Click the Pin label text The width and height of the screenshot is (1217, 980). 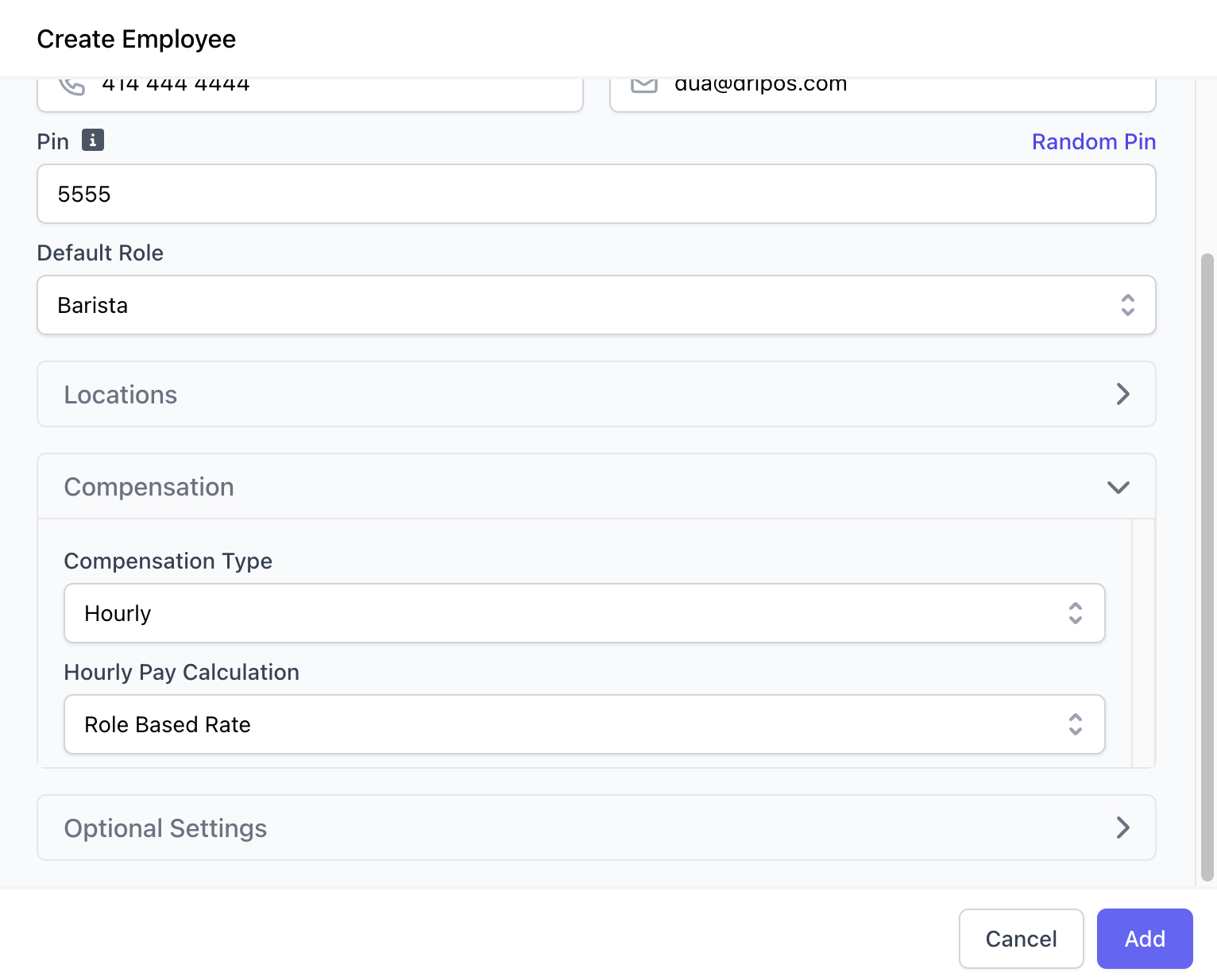53,141
